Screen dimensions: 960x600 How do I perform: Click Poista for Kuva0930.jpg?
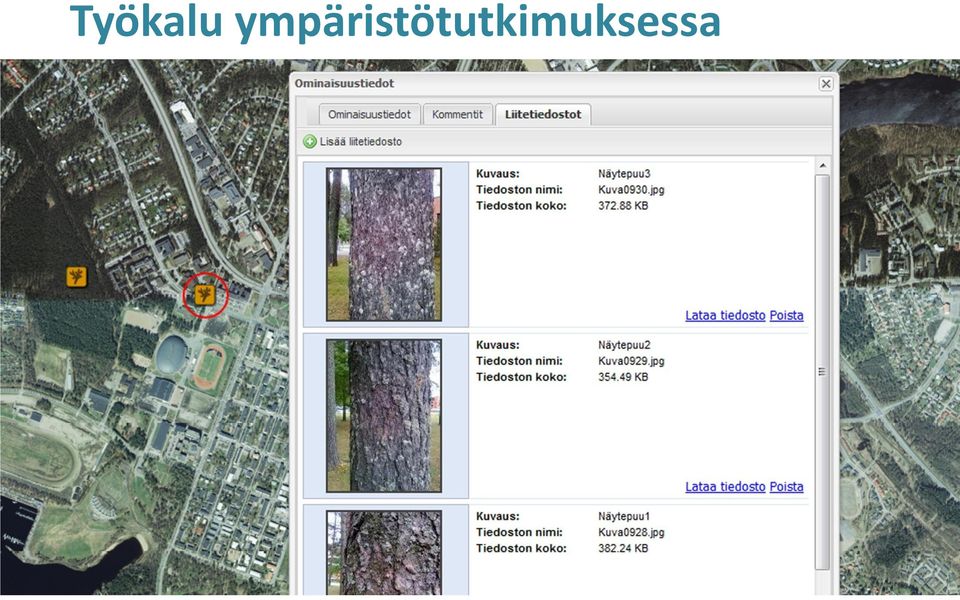click(786, 315)
